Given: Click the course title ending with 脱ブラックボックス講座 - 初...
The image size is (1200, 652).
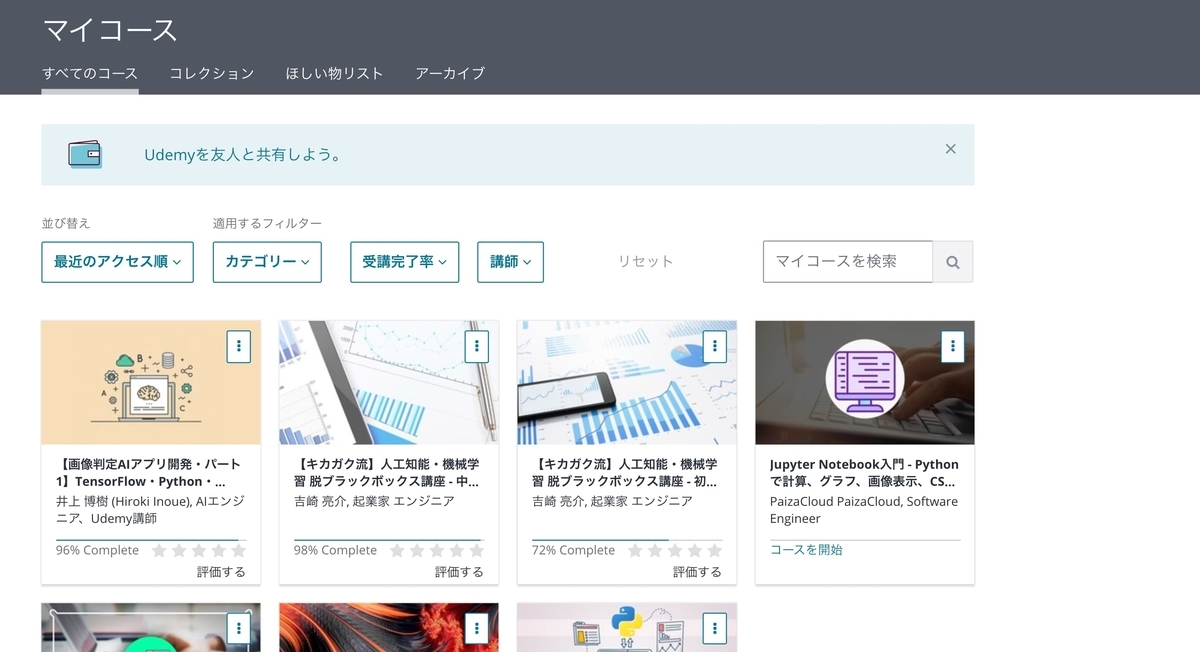Looking at the screenshot, I should 624,473.
